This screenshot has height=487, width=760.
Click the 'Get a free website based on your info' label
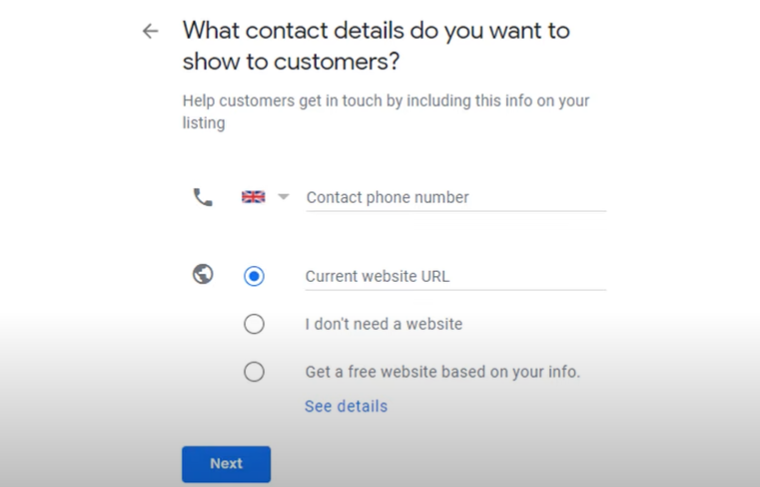coord(442,372)
